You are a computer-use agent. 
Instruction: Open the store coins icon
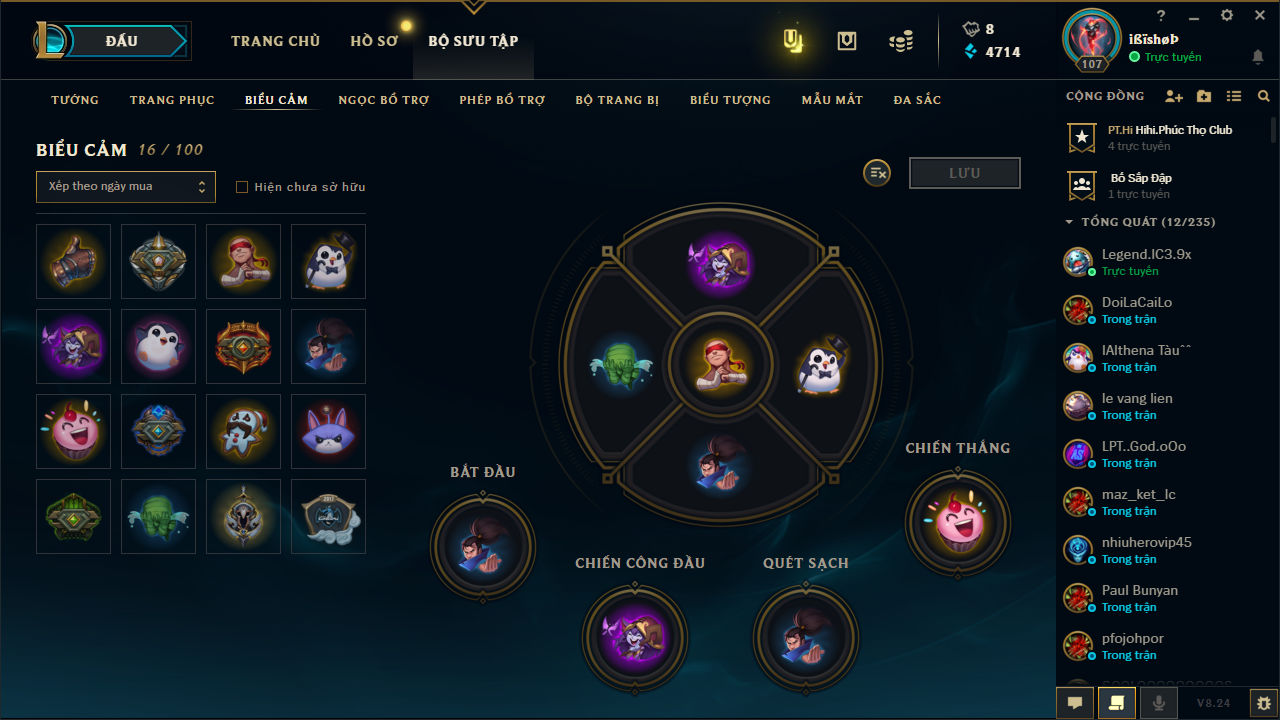pyautogui.click(x=901, y=41)
